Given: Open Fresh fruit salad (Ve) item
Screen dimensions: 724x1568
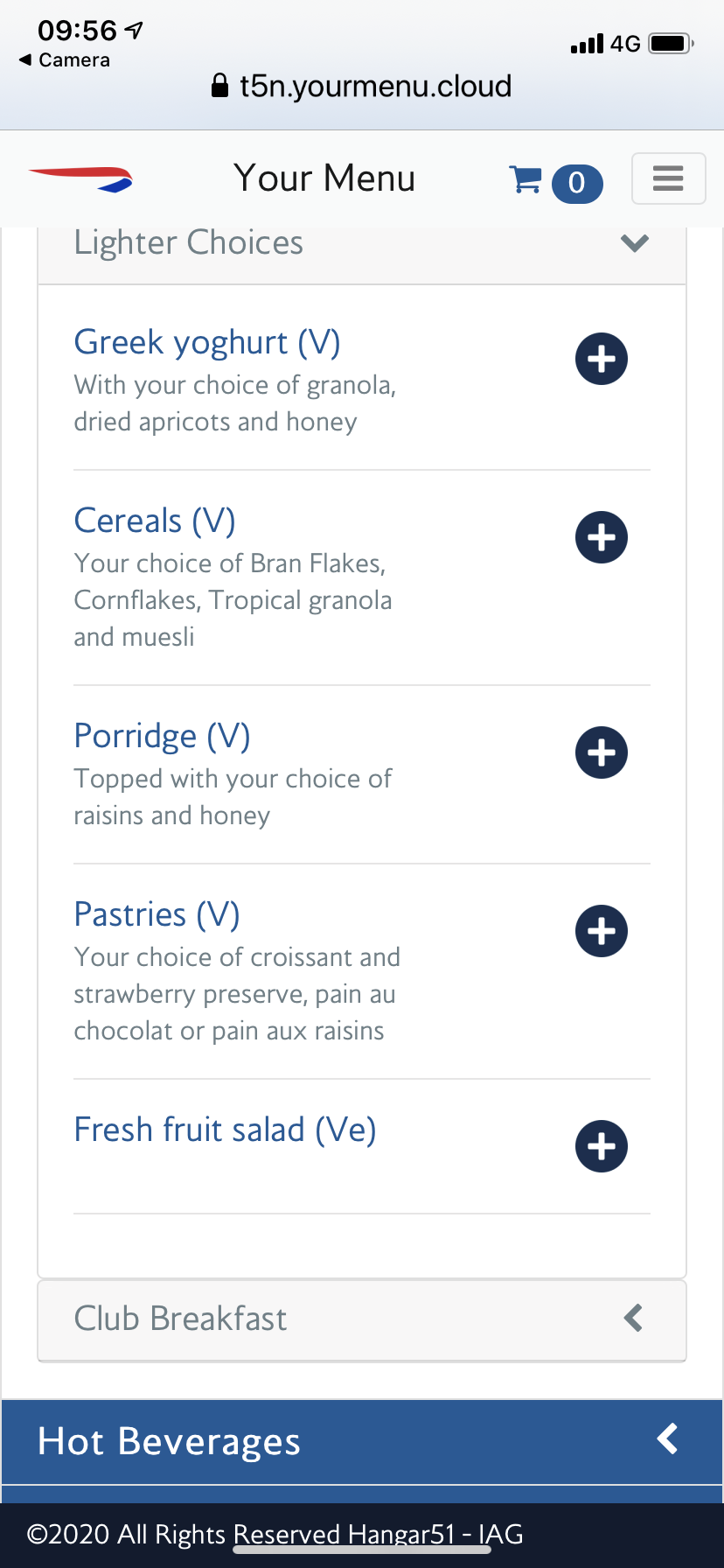Looking at the screenshot, I should coord(225,1130).
